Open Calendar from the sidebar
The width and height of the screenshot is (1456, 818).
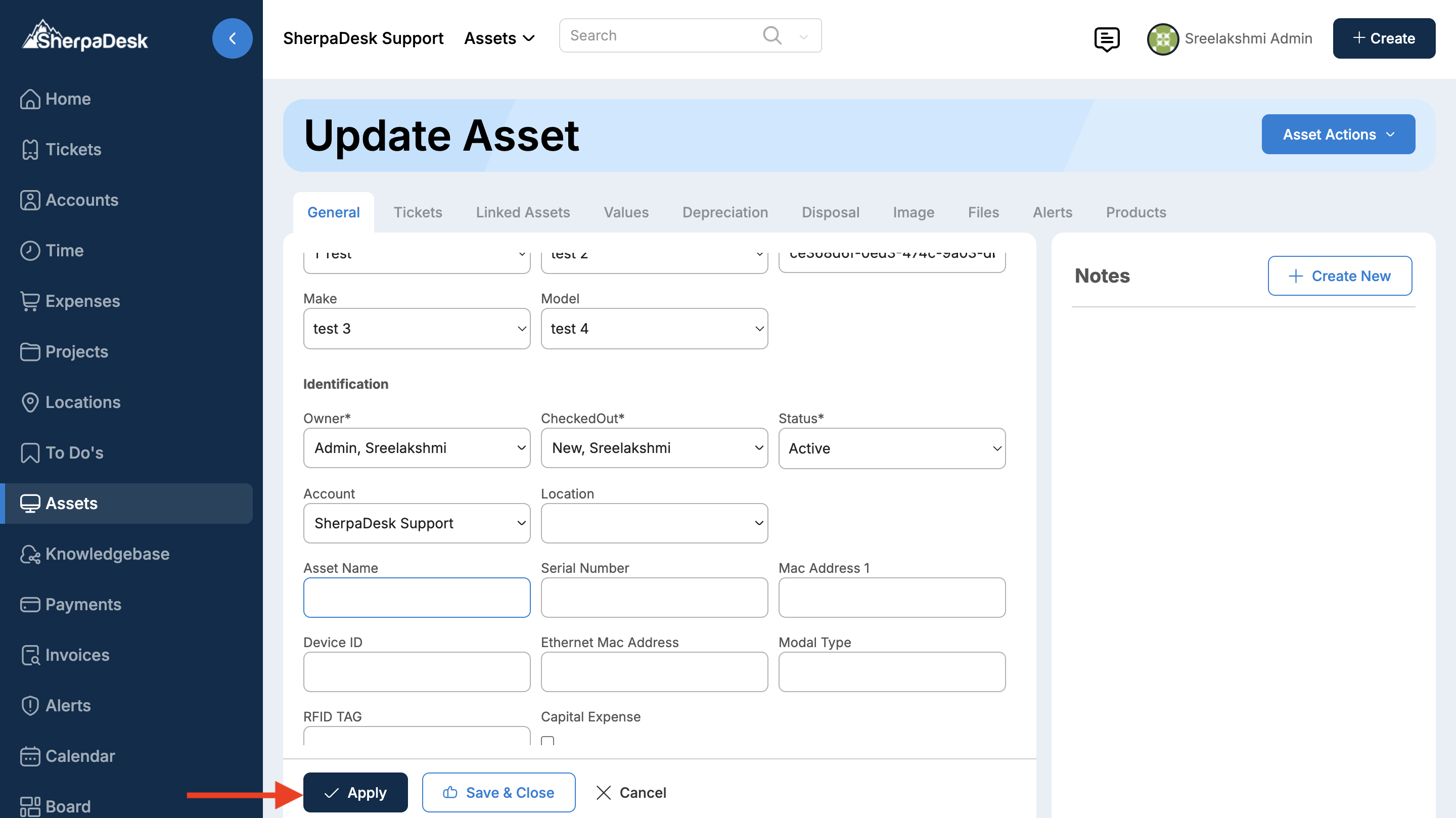click(80, 756)
